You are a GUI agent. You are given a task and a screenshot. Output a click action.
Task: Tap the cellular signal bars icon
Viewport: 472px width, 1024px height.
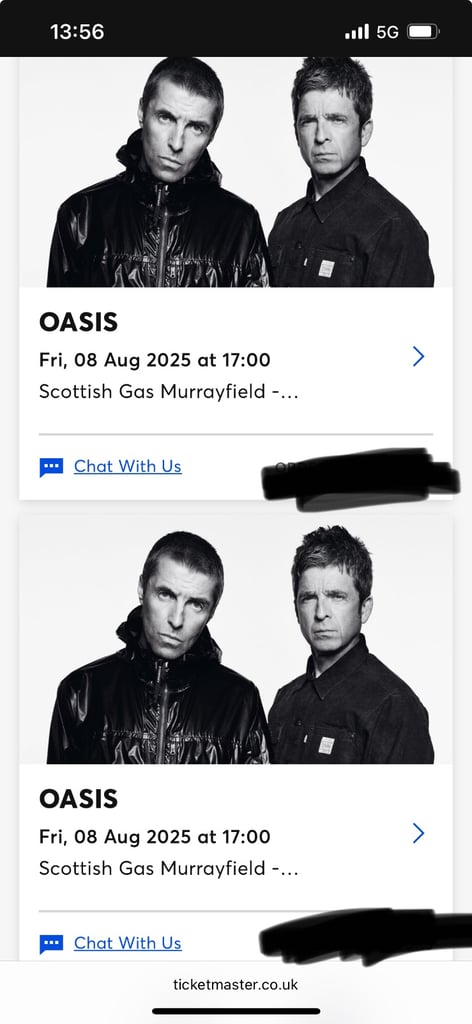(357, 31)
